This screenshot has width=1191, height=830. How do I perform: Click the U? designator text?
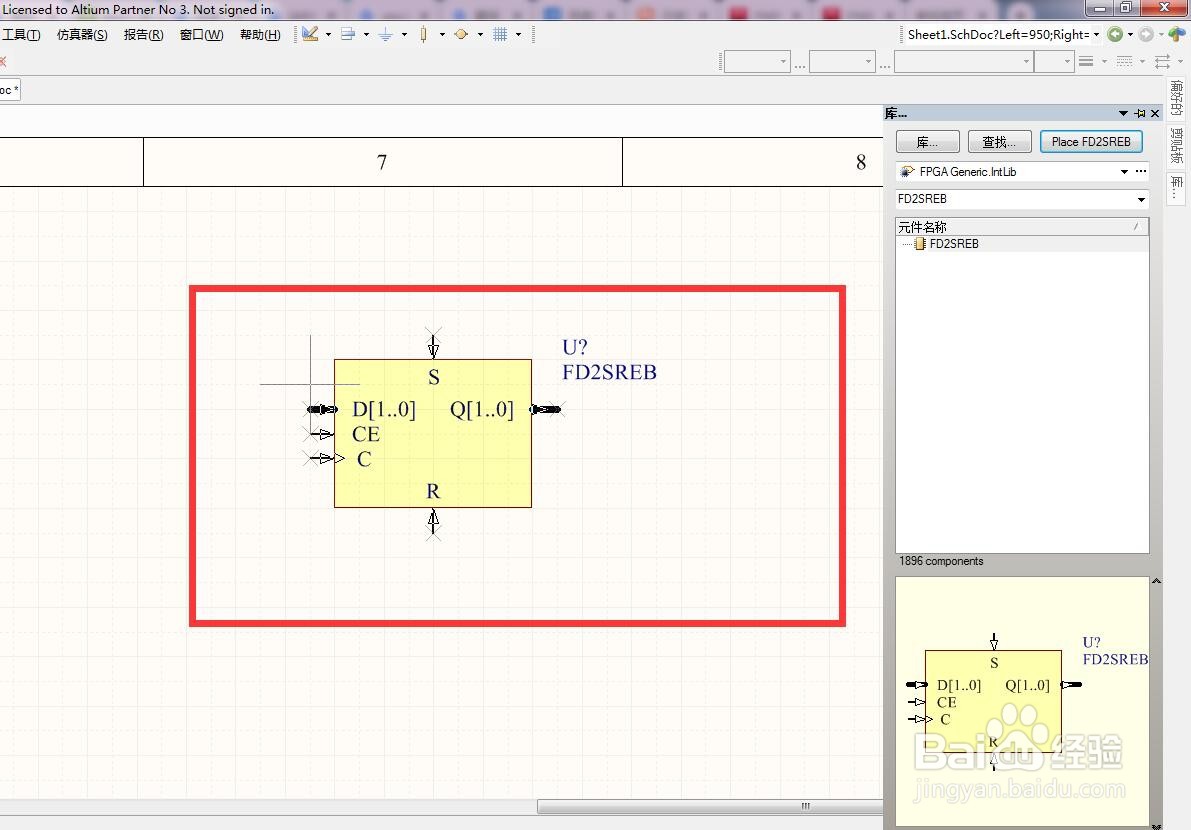(x=575, y=347)
